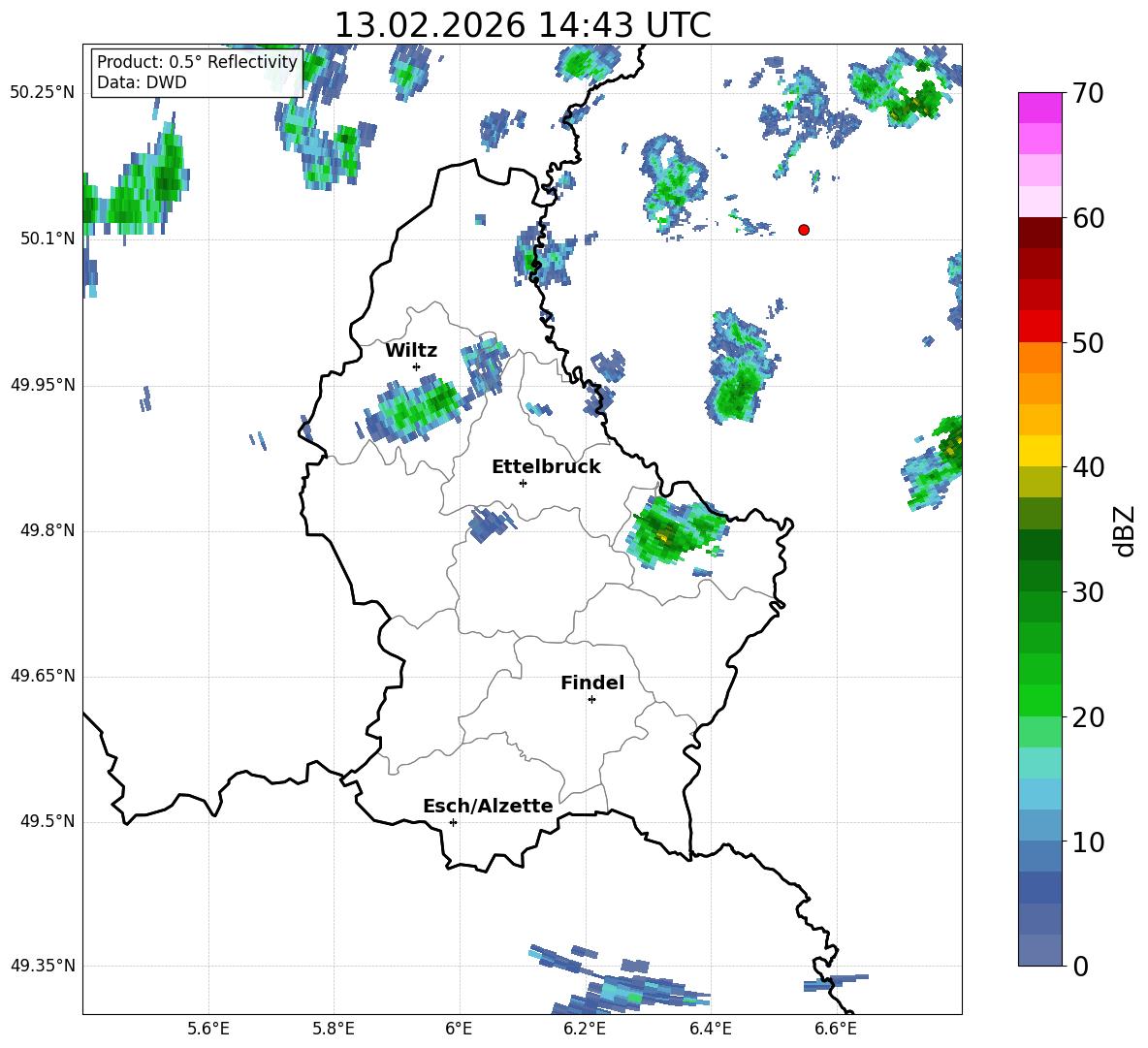
Task: Click the 50.1°N latitude label
Action: [x=48, y=238]
